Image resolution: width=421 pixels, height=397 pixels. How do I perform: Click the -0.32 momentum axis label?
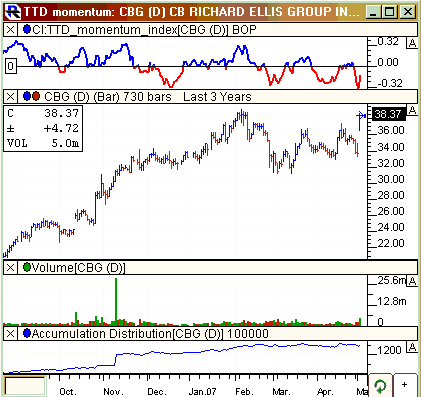tap(390, 83)
